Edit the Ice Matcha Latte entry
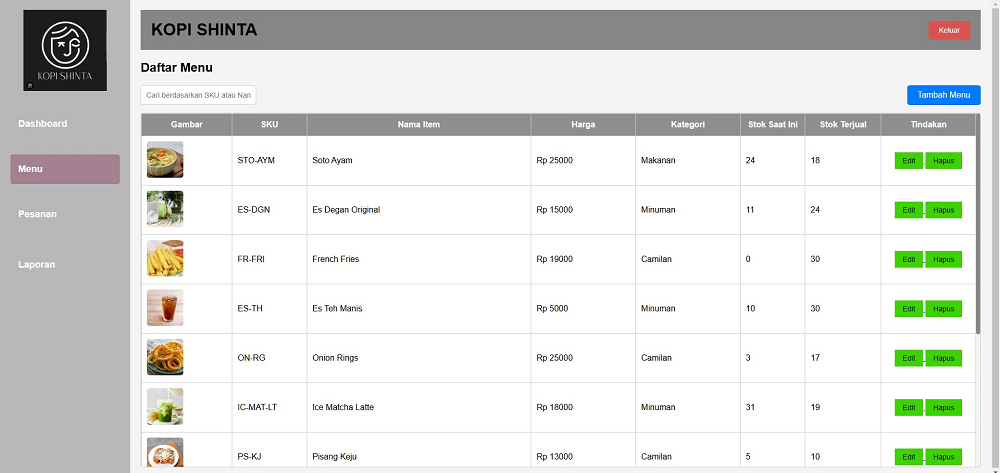Image resolution: width=1000 pixels, height=473 pixels. point(909,407)
